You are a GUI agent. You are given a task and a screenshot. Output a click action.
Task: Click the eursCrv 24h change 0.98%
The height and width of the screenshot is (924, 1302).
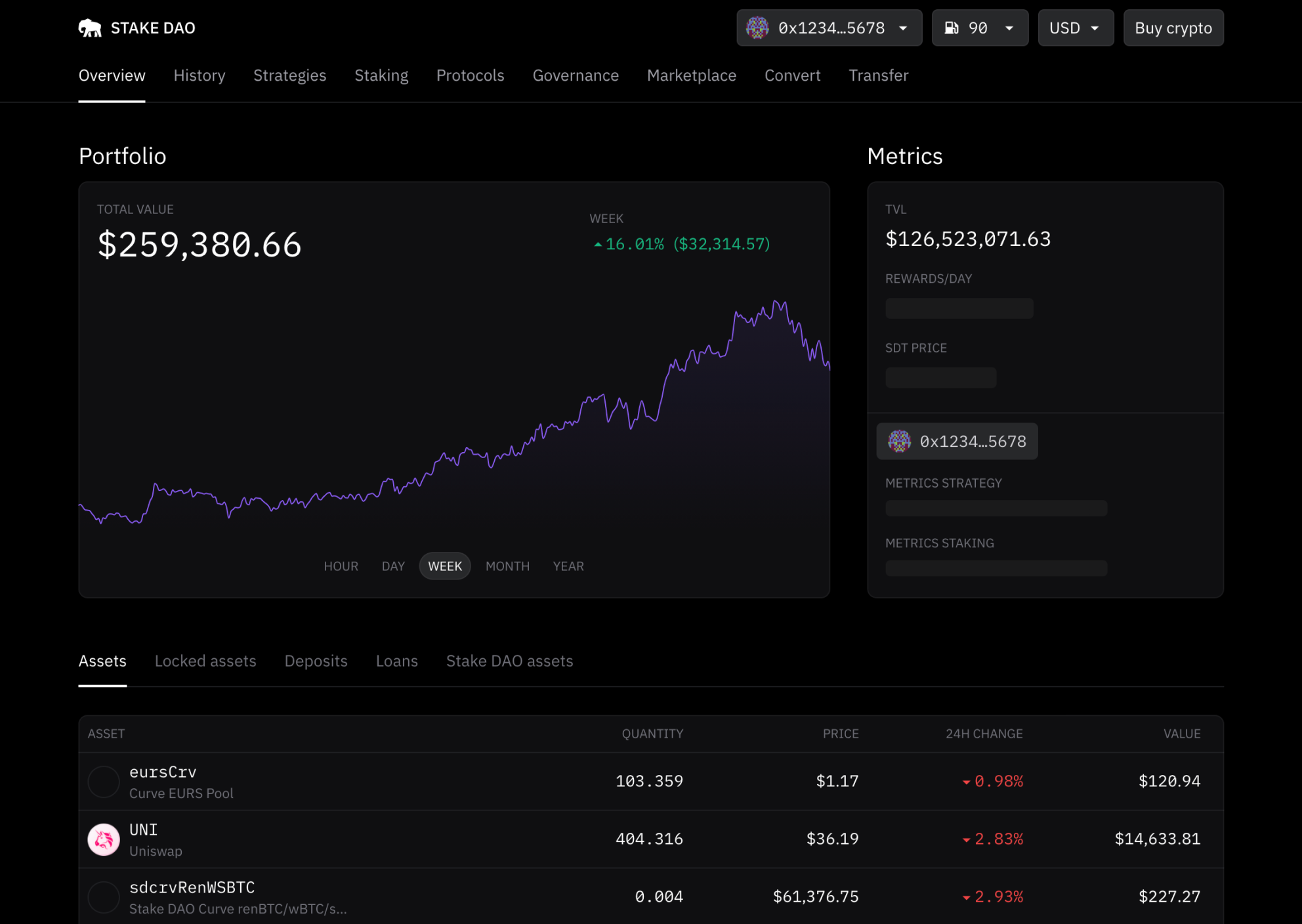pyautogui.click(x=993, y=781)
